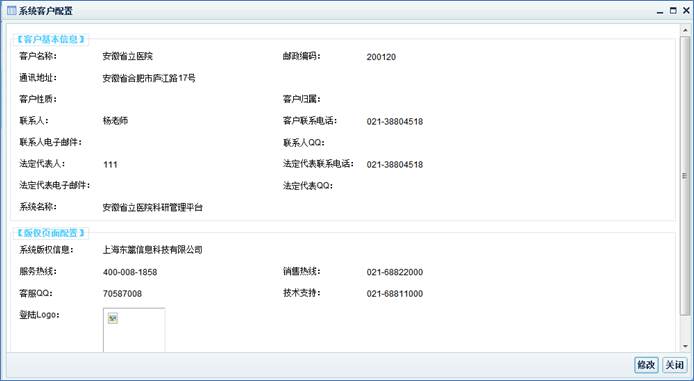
Task: Click the scrollbar up arrow
Action: point(685,30)
